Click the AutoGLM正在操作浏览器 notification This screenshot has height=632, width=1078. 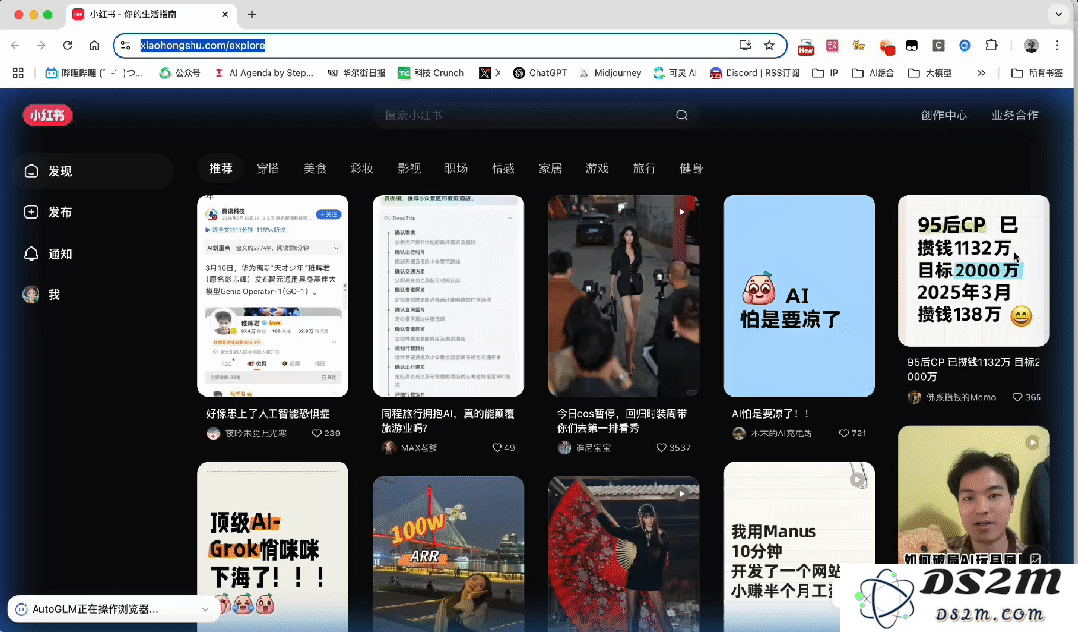pyautogui.click(x=114, y=609)
